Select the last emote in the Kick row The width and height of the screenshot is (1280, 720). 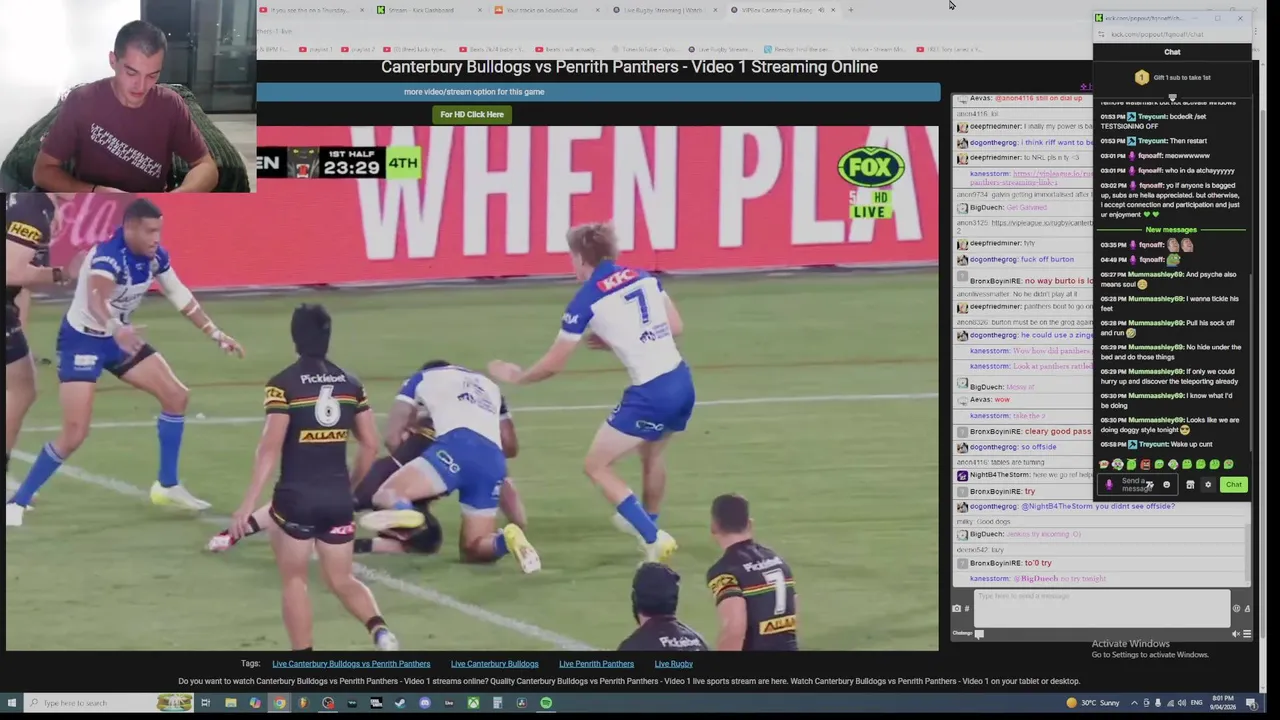pos(1229,465)
